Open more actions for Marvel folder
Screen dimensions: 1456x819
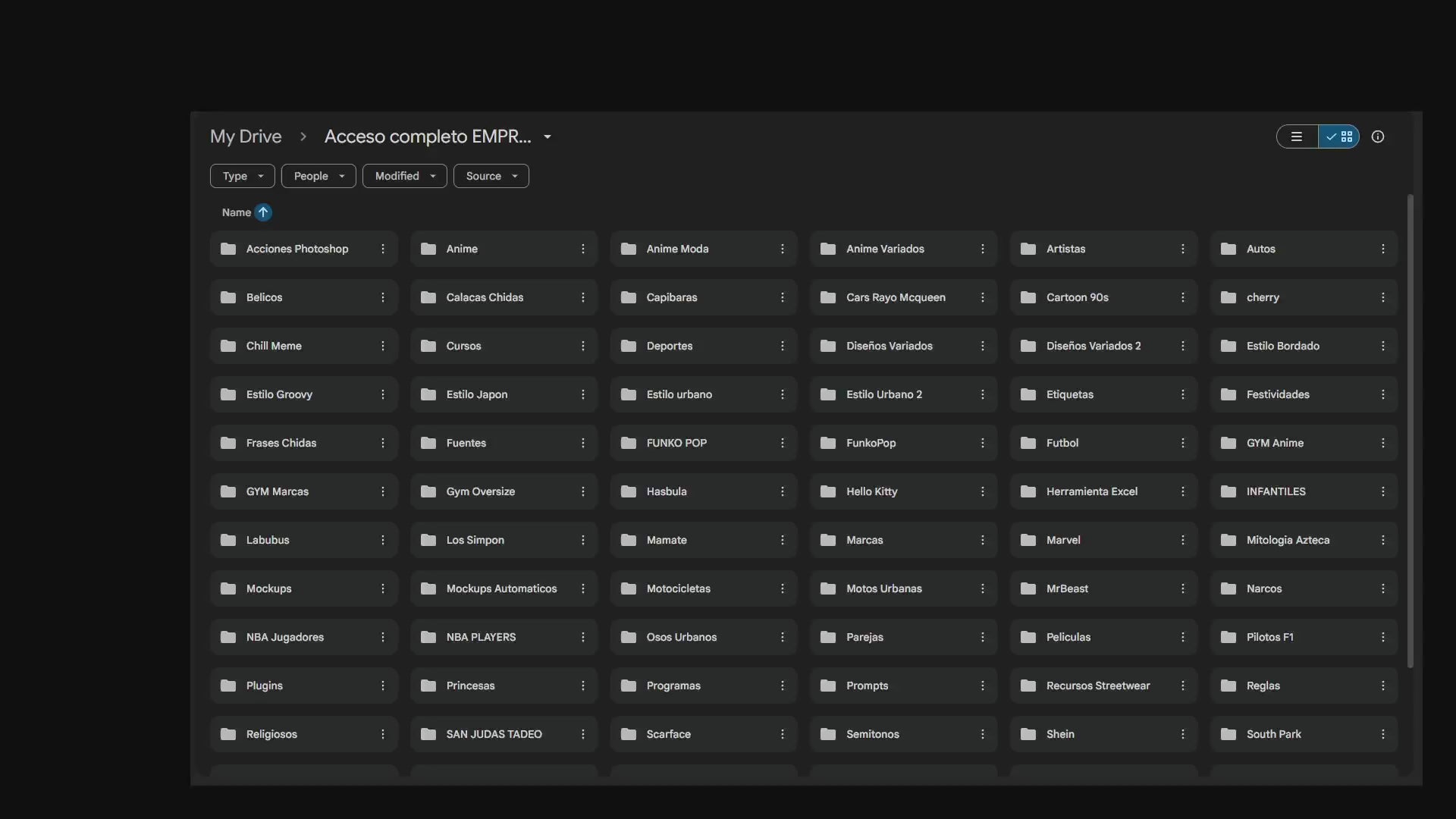coord(1183,540)
